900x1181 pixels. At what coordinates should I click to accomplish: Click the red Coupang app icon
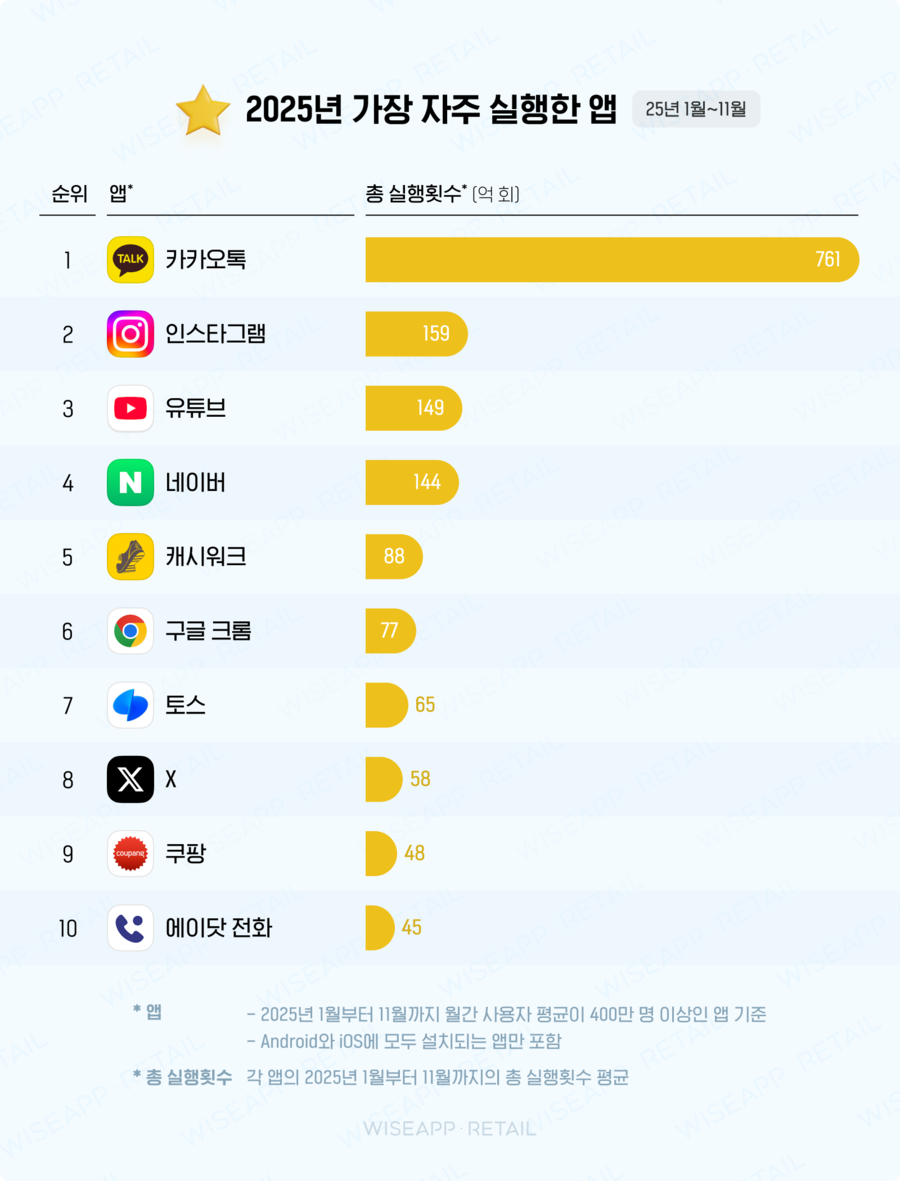click(130, 853)
